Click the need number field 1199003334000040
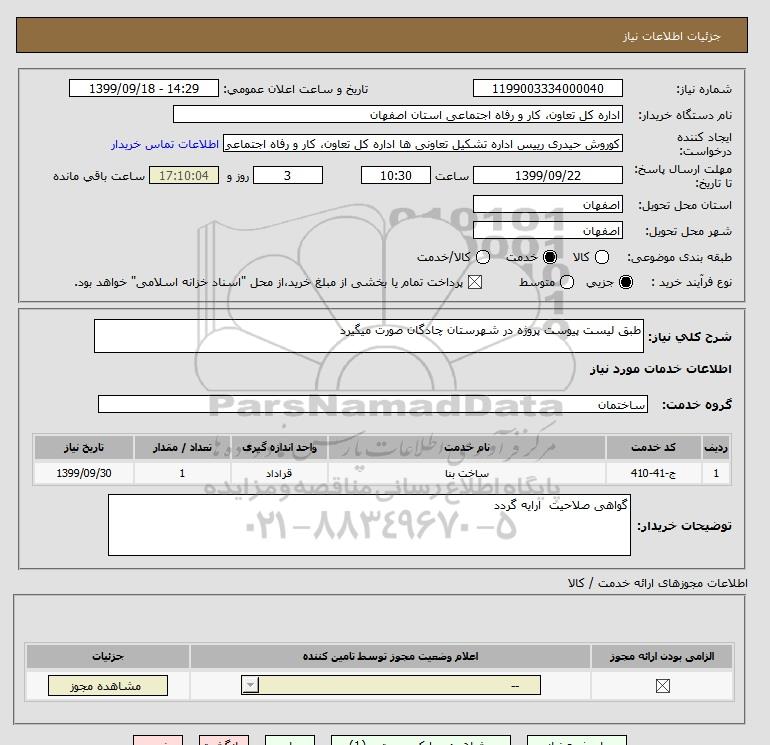Viewport: 770px width, 745px height. (548, 89)
